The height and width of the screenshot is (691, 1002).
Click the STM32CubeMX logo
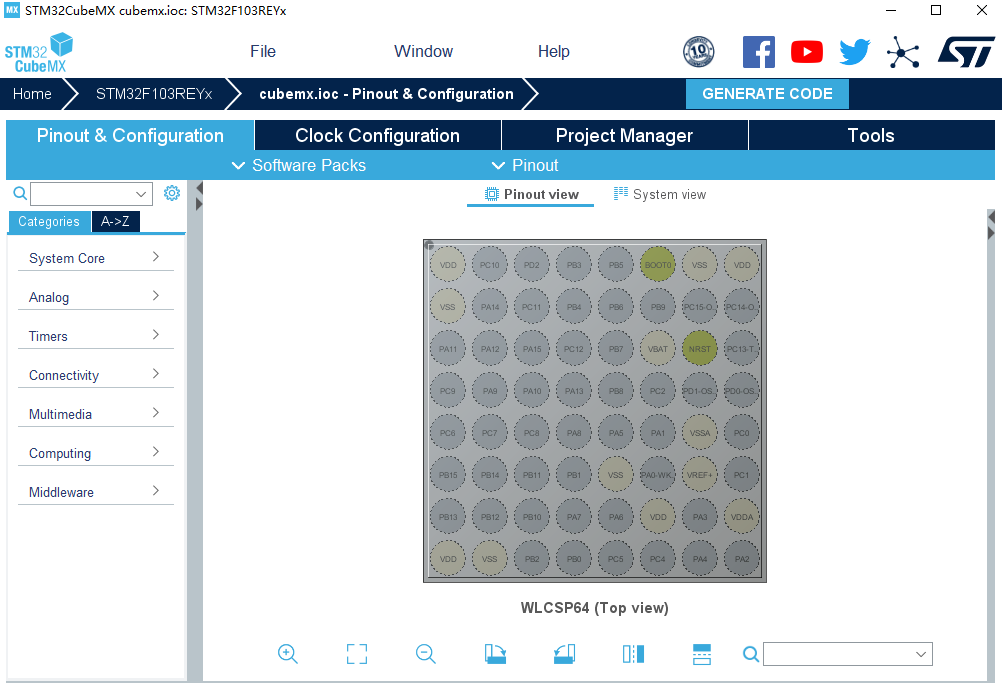point(38,52)
